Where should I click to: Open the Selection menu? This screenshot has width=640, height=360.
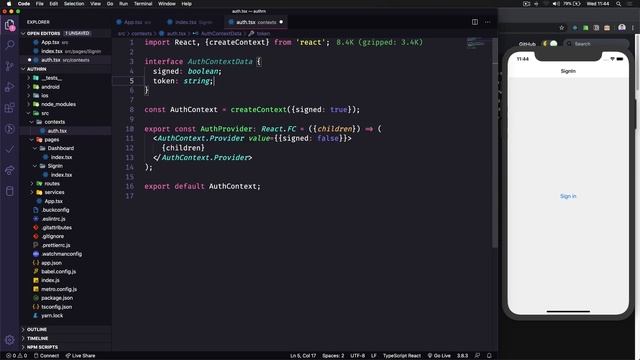(74, 4)
